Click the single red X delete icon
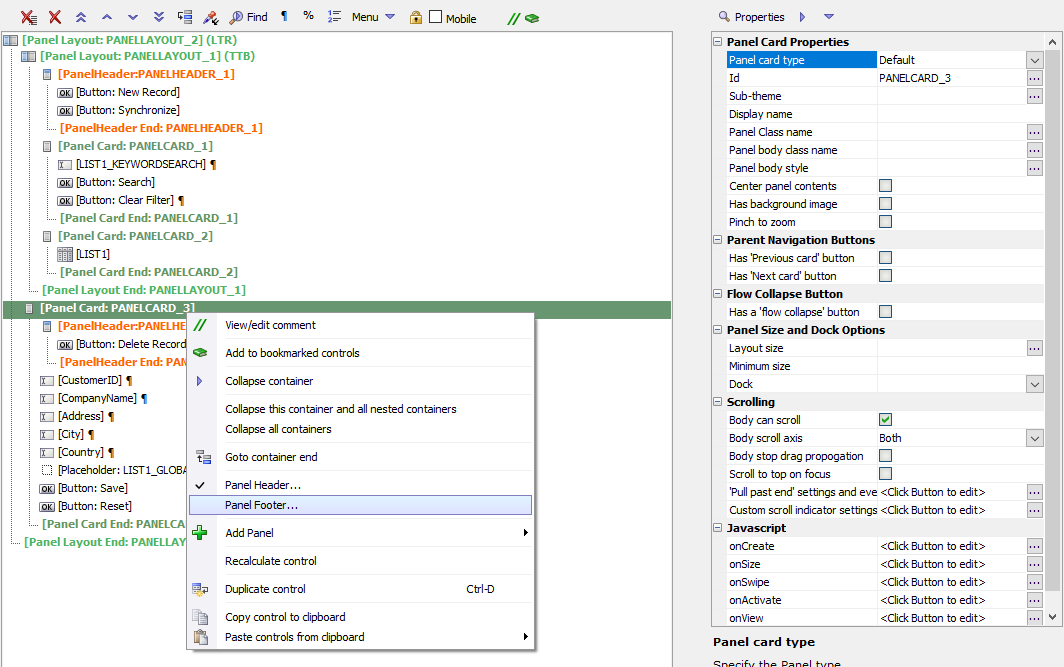This screenshot has width=1064, height=667. [x=55, y=17]
